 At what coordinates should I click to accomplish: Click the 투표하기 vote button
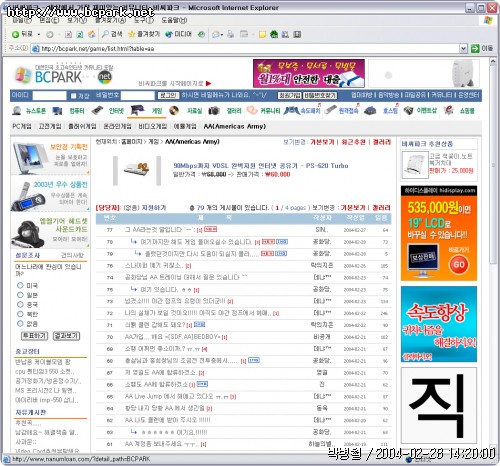click(x=35, y=336)
